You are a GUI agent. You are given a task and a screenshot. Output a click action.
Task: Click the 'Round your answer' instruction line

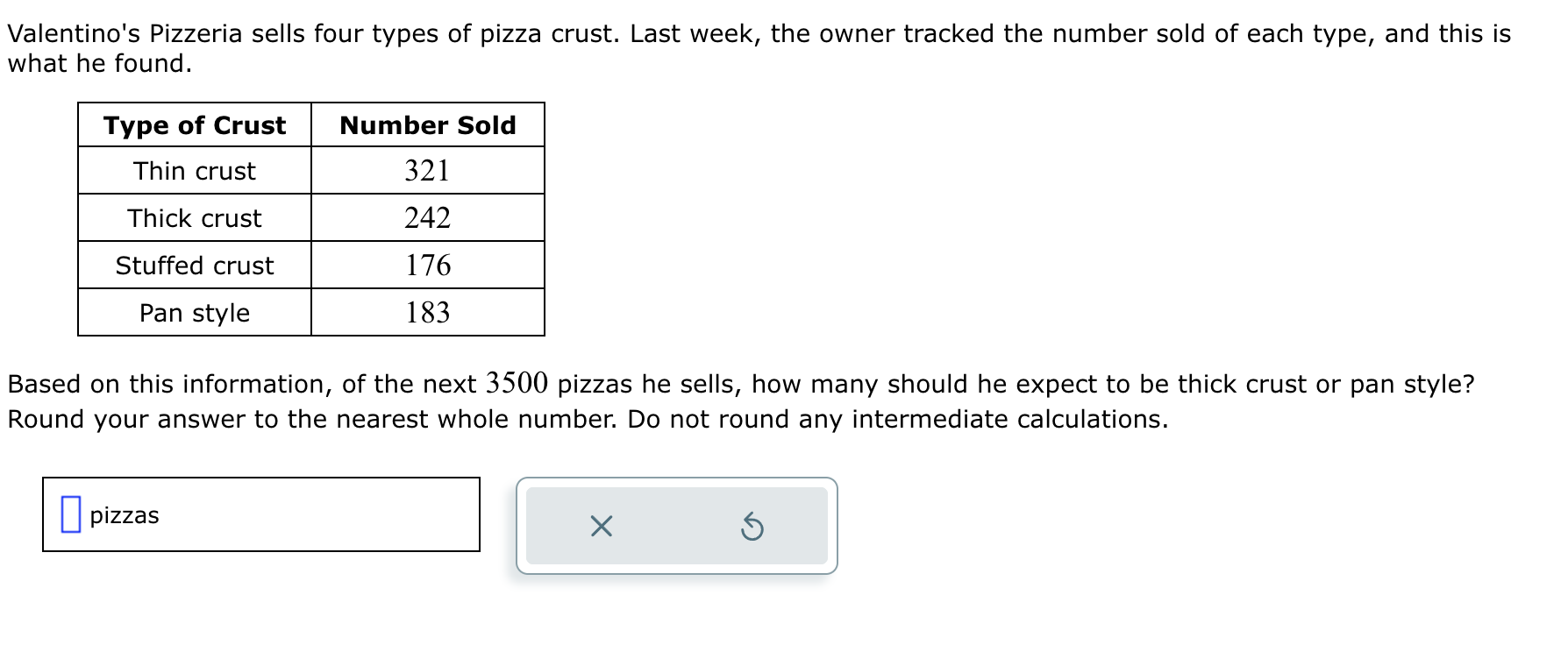(588, 420)
